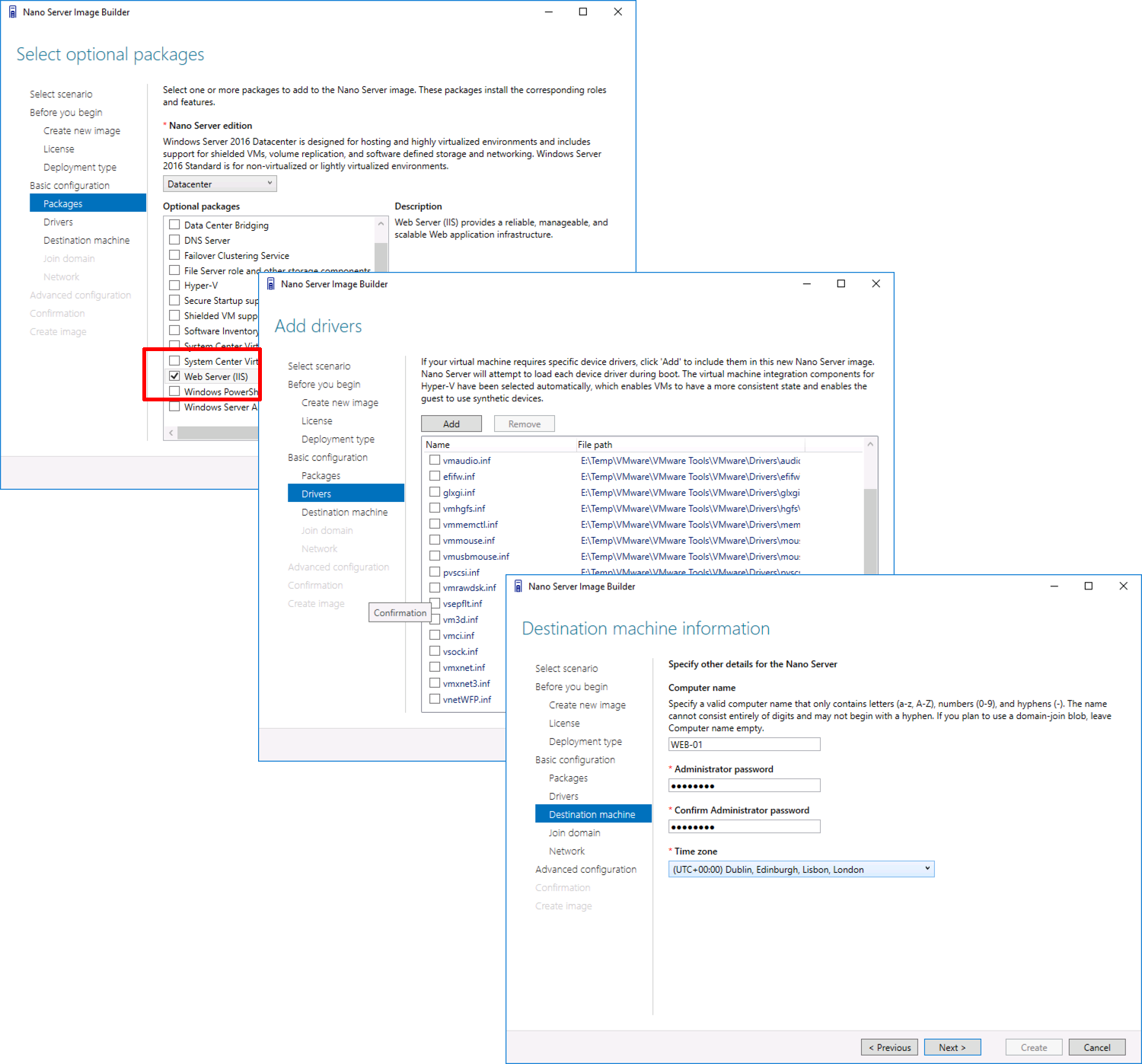Close the Destination machine information window
Image resolution: width=1142 pixels, height=1064 pixels.
[x=1123, y=586]
